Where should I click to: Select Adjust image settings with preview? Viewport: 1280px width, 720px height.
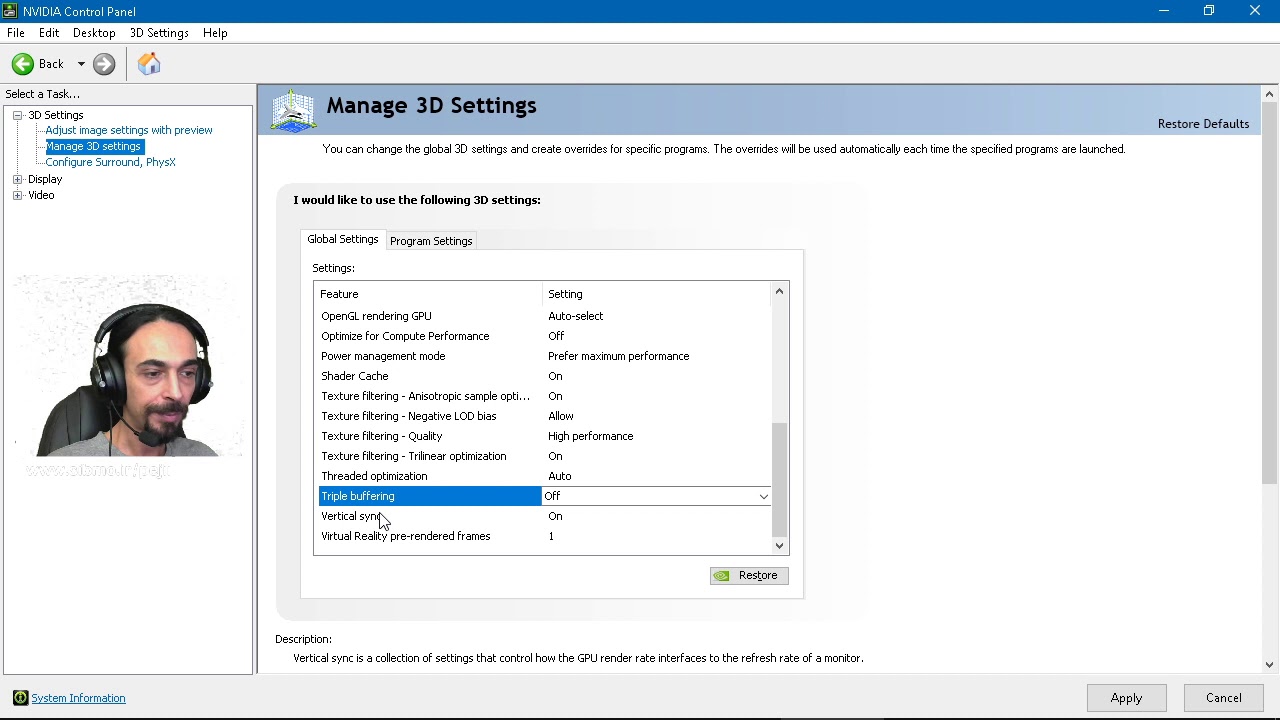click(129, 130)
